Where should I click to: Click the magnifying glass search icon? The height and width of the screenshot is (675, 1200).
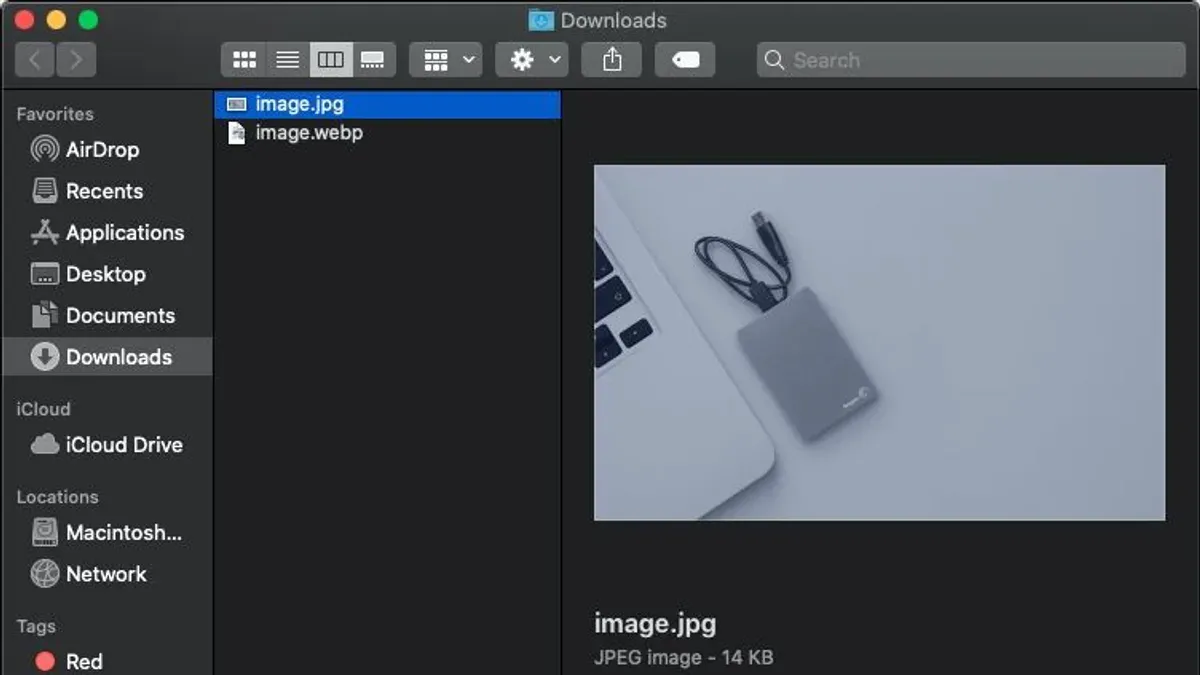(774, 60)
